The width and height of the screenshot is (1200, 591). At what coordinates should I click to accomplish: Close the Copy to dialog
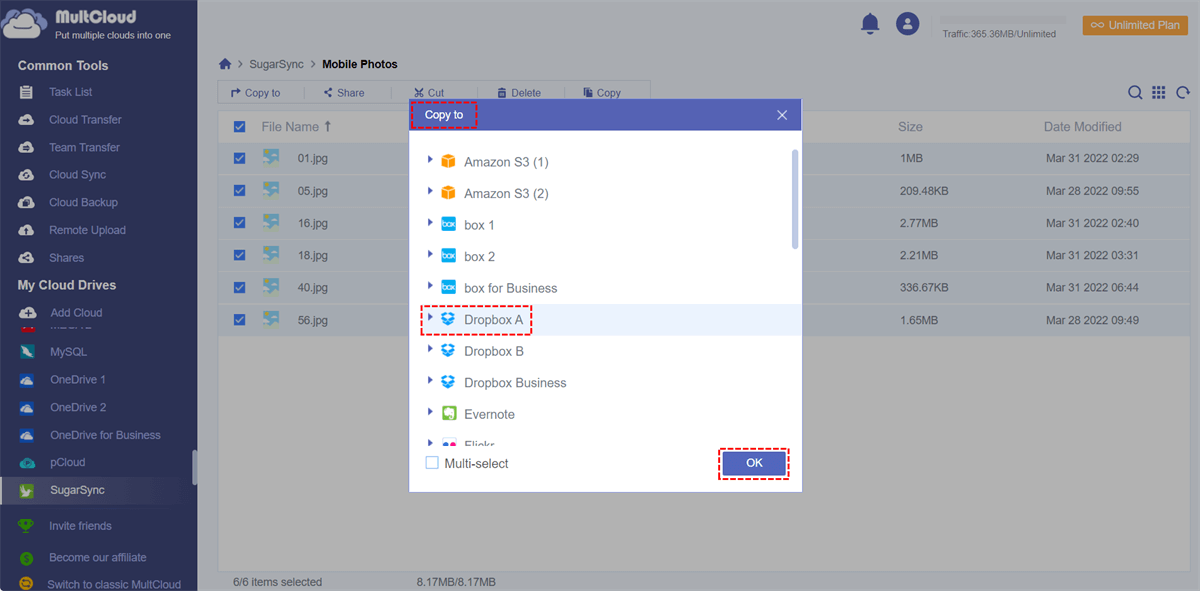782,115
